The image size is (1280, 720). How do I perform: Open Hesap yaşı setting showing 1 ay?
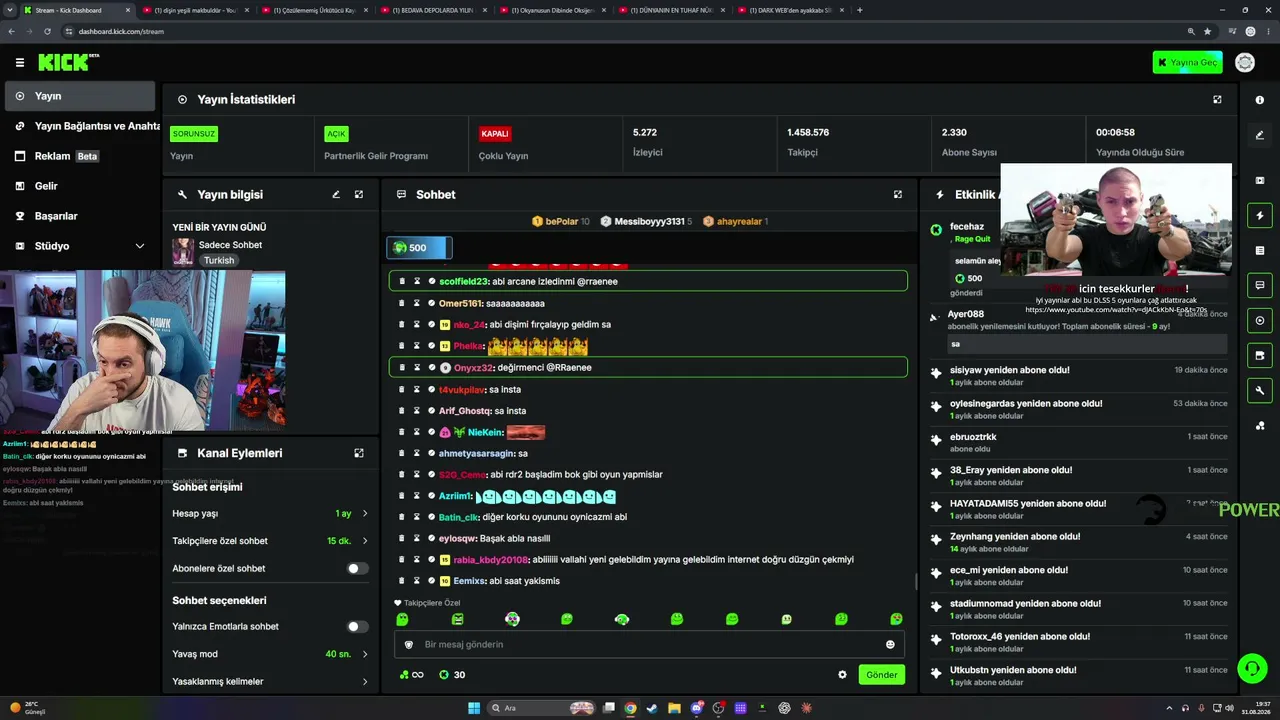(x=270, y=514)
